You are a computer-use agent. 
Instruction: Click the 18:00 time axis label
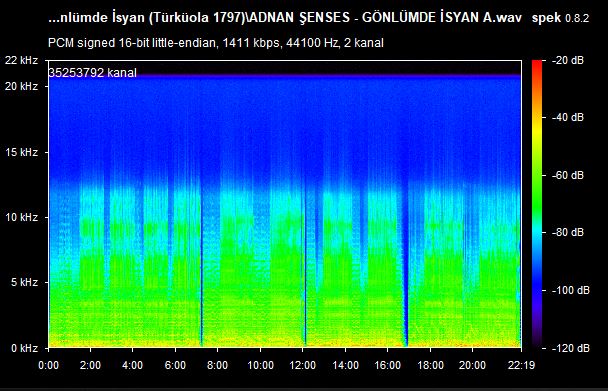tap(430, 365)
